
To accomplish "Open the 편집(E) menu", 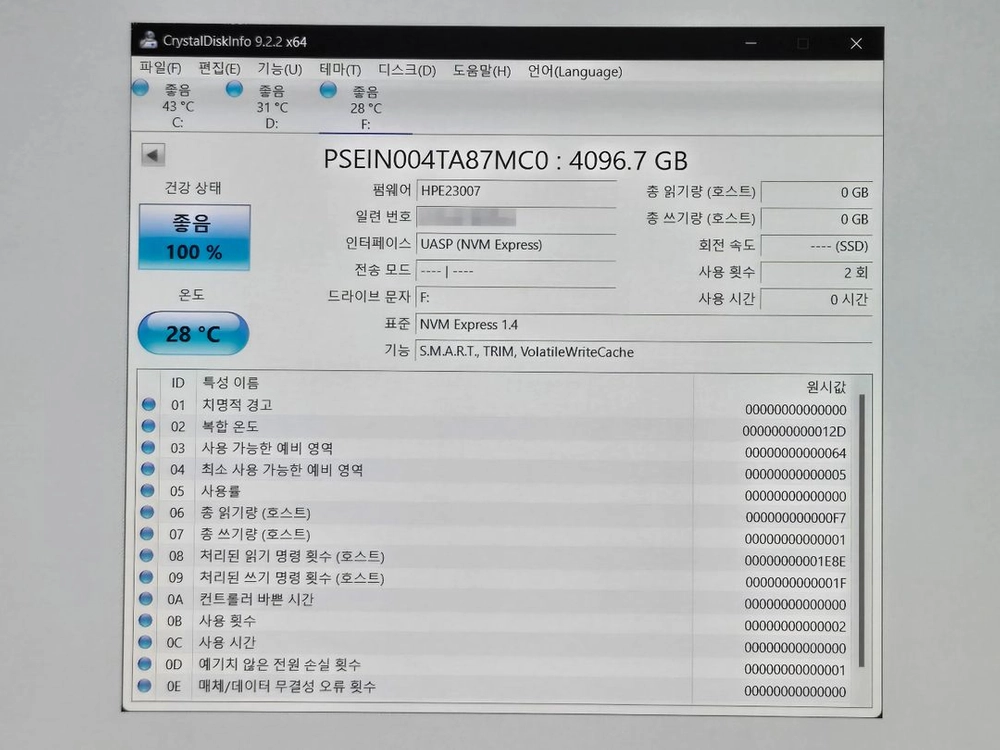I will point(219,68).
